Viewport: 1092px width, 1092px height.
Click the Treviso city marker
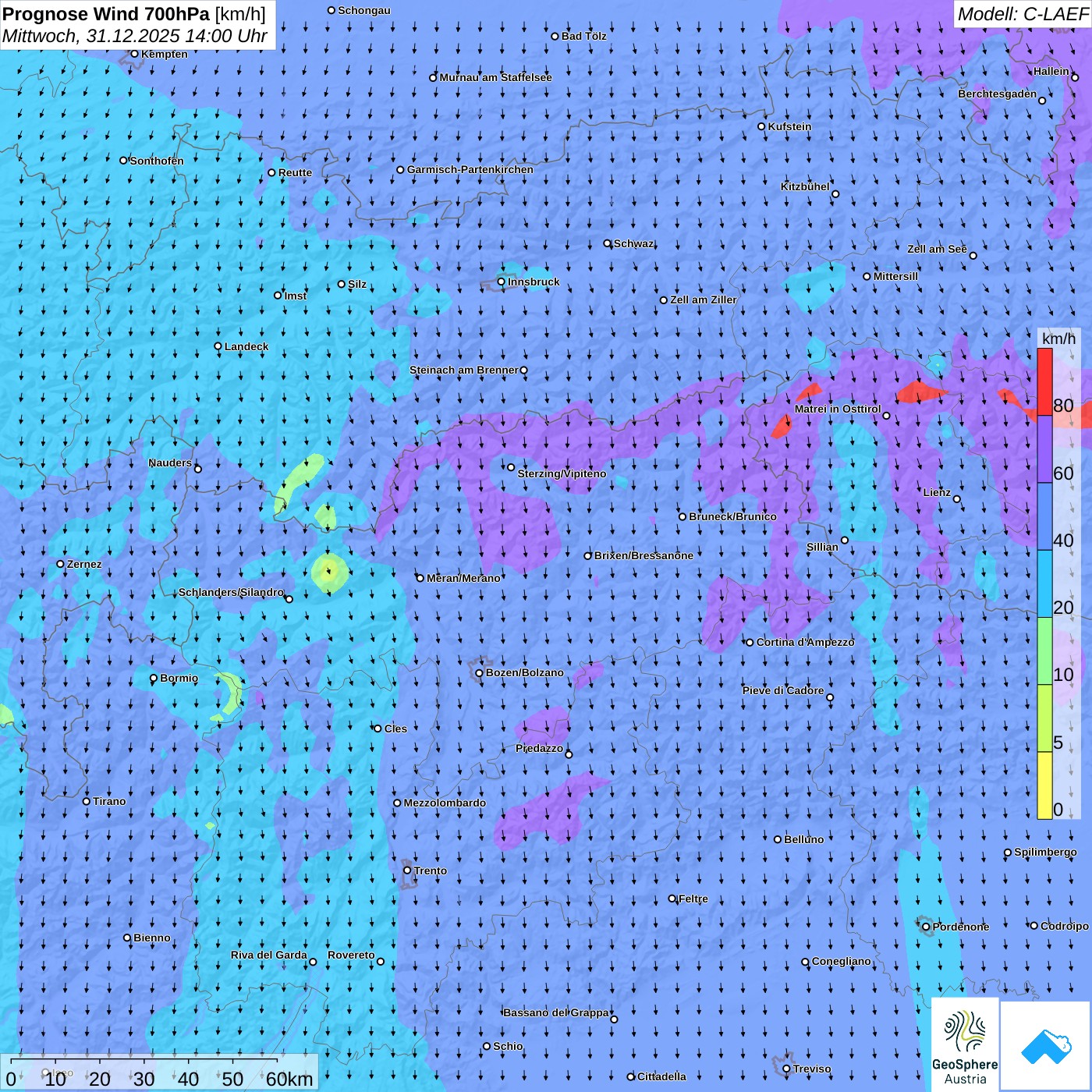coord(787,1069)
